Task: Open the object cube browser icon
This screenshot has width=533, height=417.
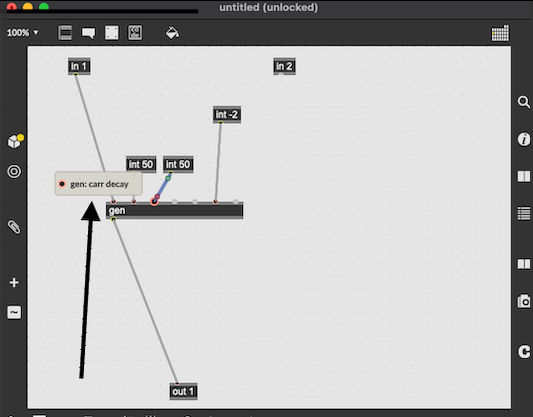Action: click(15, 141)
